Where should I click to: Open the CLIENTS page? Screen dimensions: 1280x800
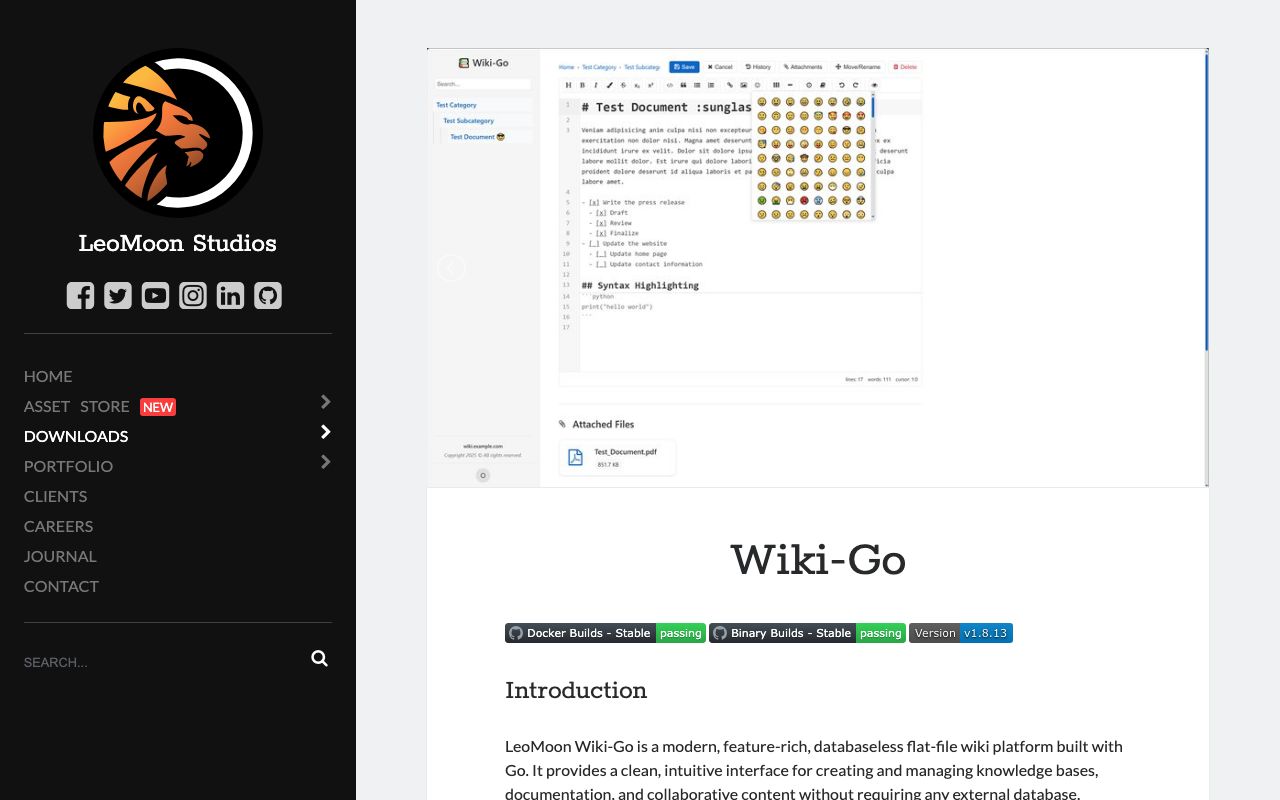(55, 496)
